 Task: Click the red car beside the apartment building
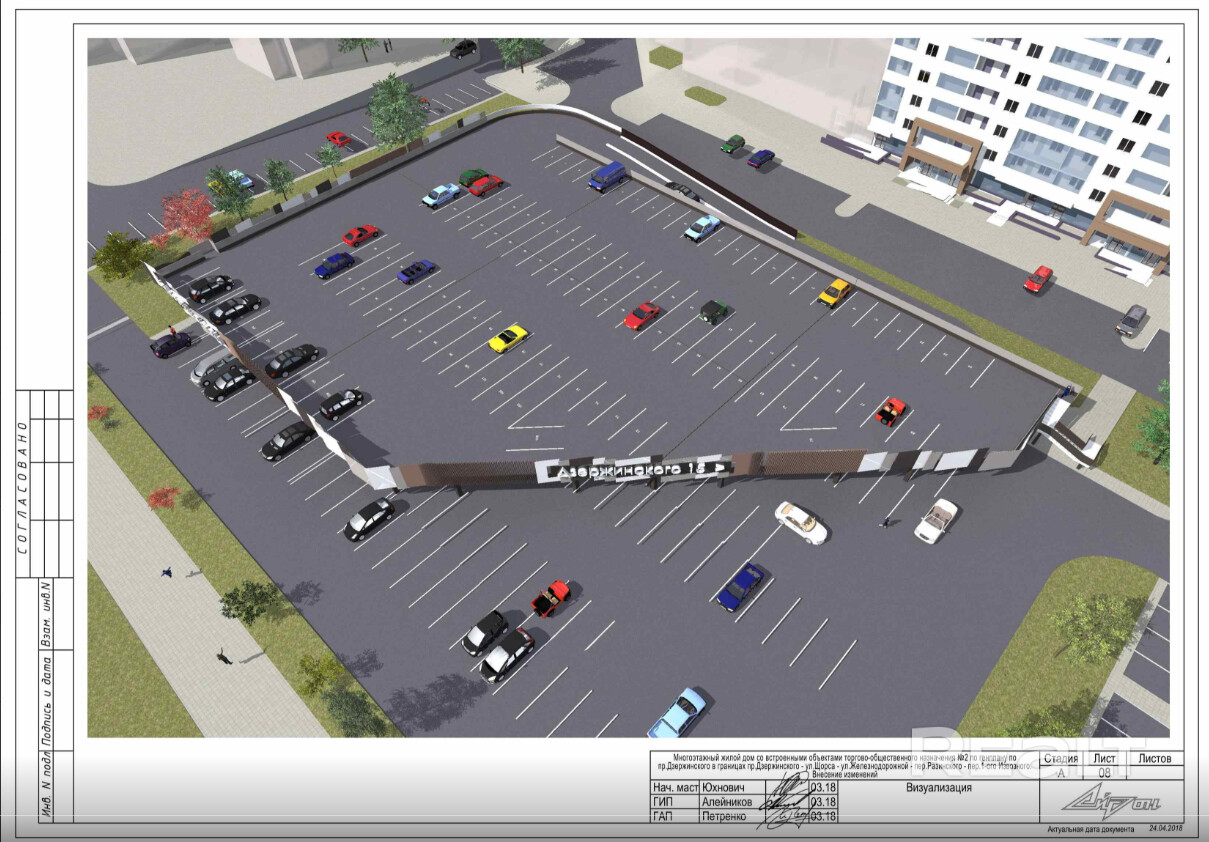pyautogui.click(x=1039, y=278)
